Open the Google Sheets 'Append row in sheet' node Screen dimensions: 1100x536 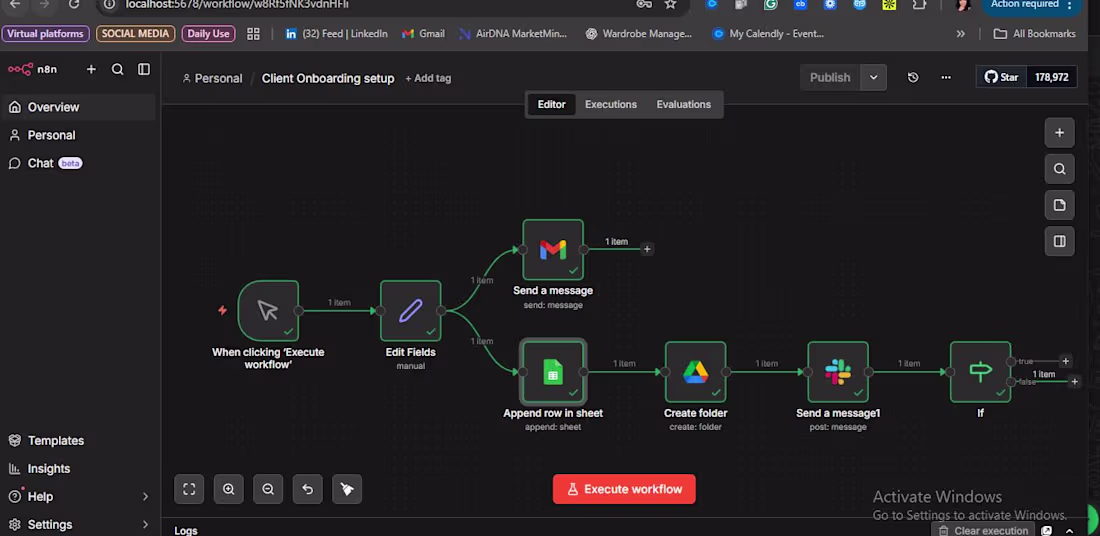click(x=553, y=372)
